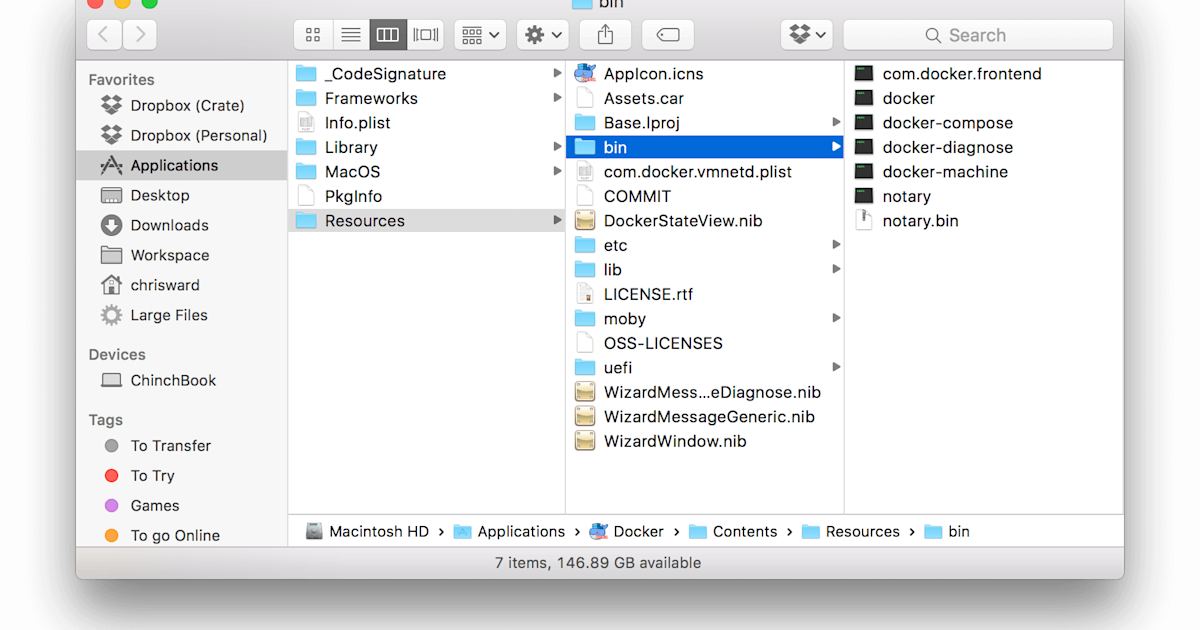Select the moby folder
Image resolution: width=1200 pixels, height=630 pixels.
click(x=705, y=319)
